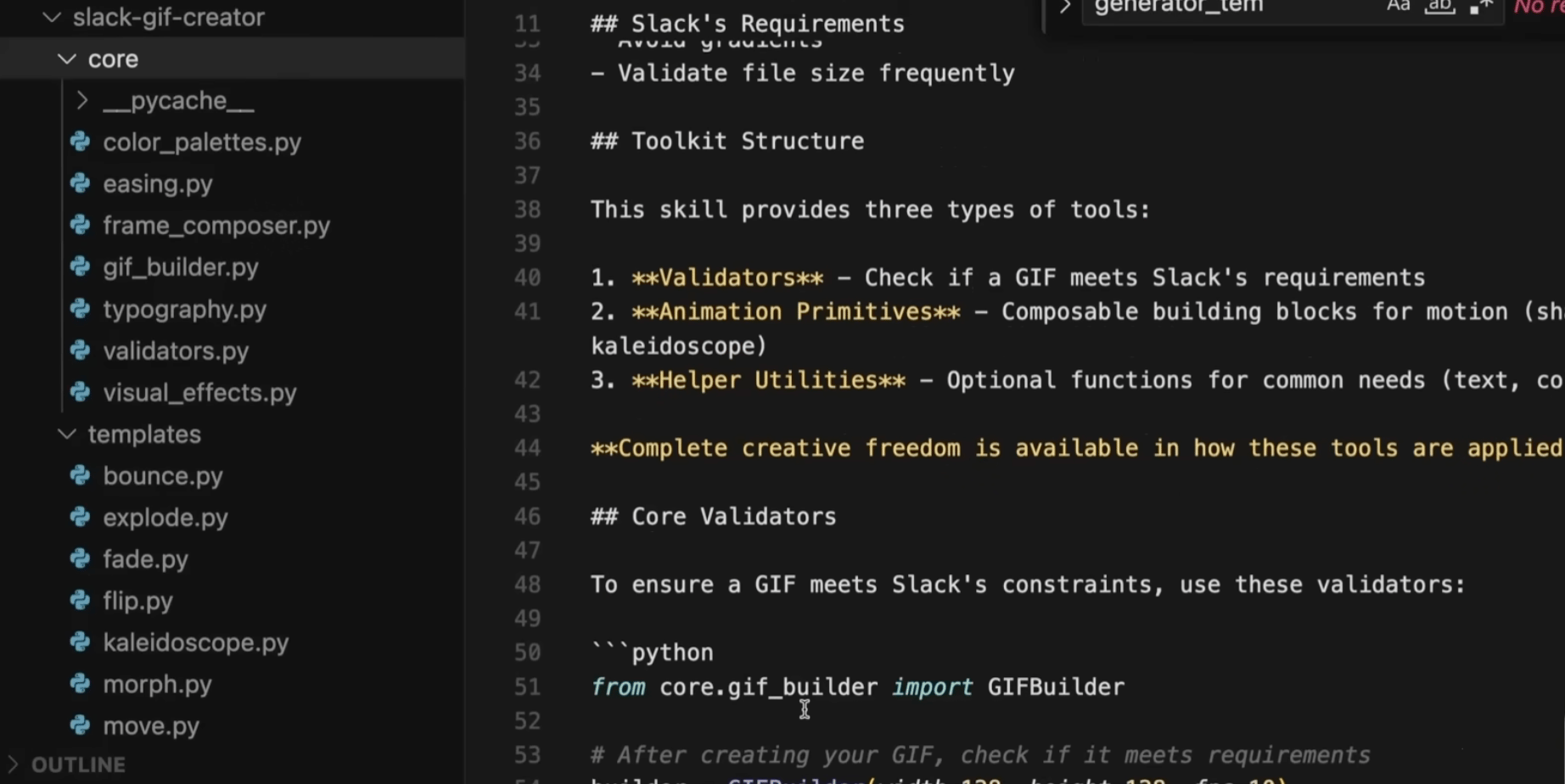Screen dimensions: 1565x784
Task: Click the Python file icon for frame_composer.py
Action: pyautogui.click(x=81, y=225)
